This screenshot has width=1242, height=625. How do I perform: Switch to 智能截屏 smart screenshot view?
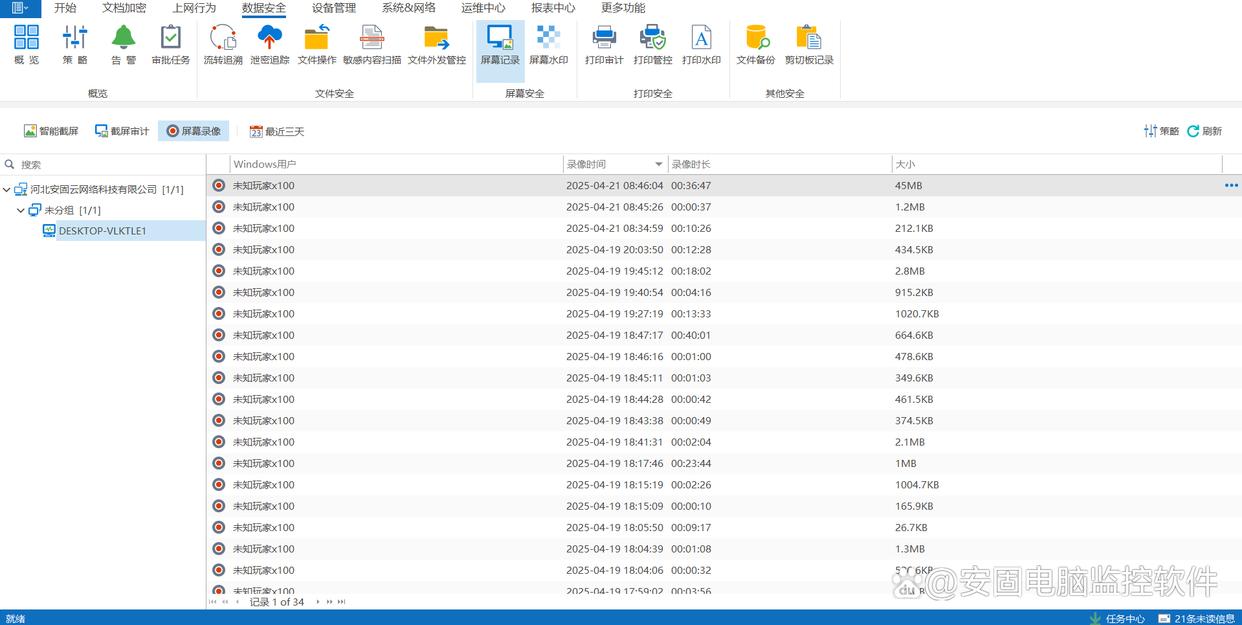[51, 131]
